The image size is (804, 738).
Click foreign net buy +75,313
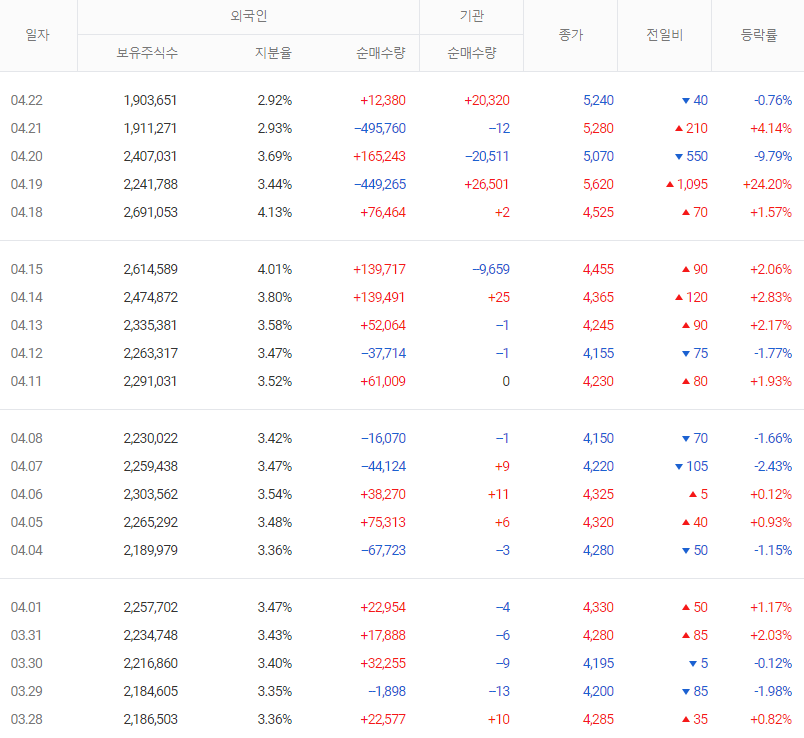pyautogui.click(x=383, y=523)
